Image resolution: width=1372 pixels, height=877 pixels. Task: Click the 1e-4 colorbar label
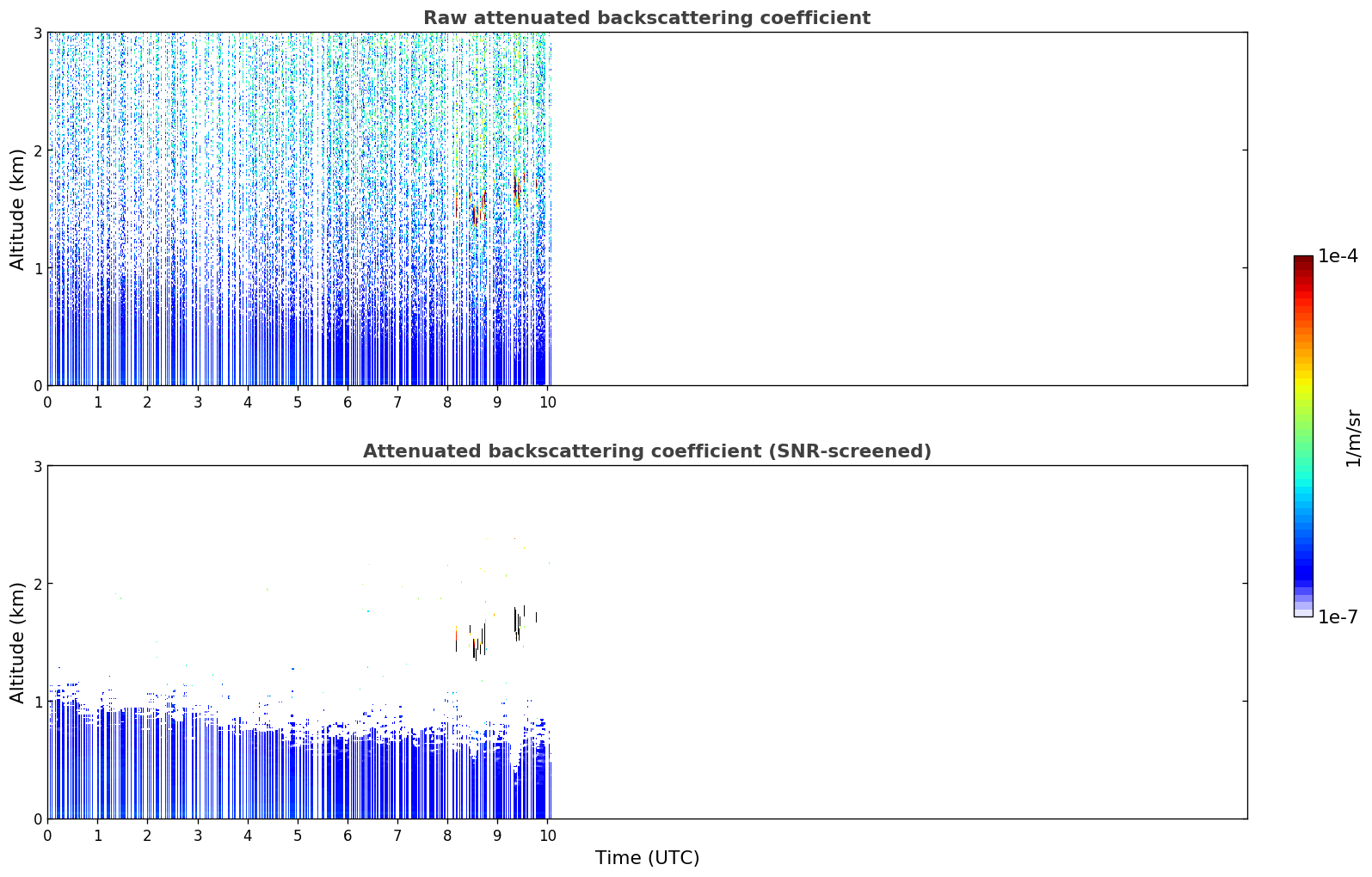pos(1338,256)
